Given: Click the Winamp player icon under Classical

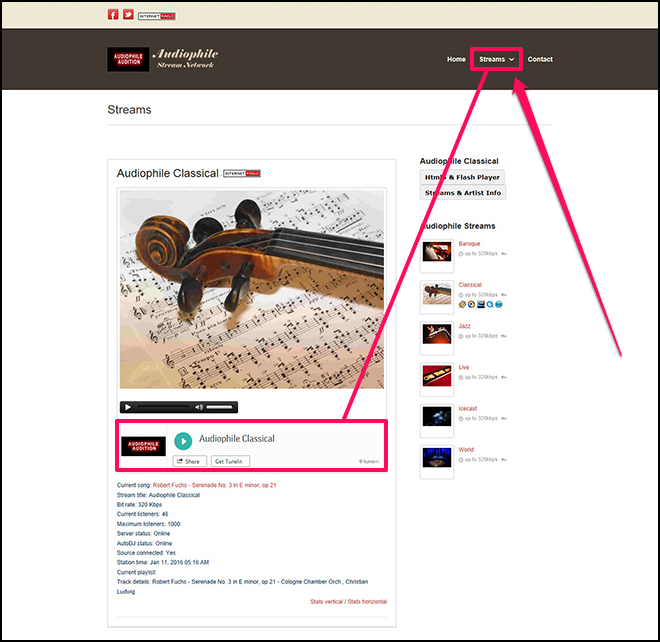Looking at the screenshot, I should (462, 304).
